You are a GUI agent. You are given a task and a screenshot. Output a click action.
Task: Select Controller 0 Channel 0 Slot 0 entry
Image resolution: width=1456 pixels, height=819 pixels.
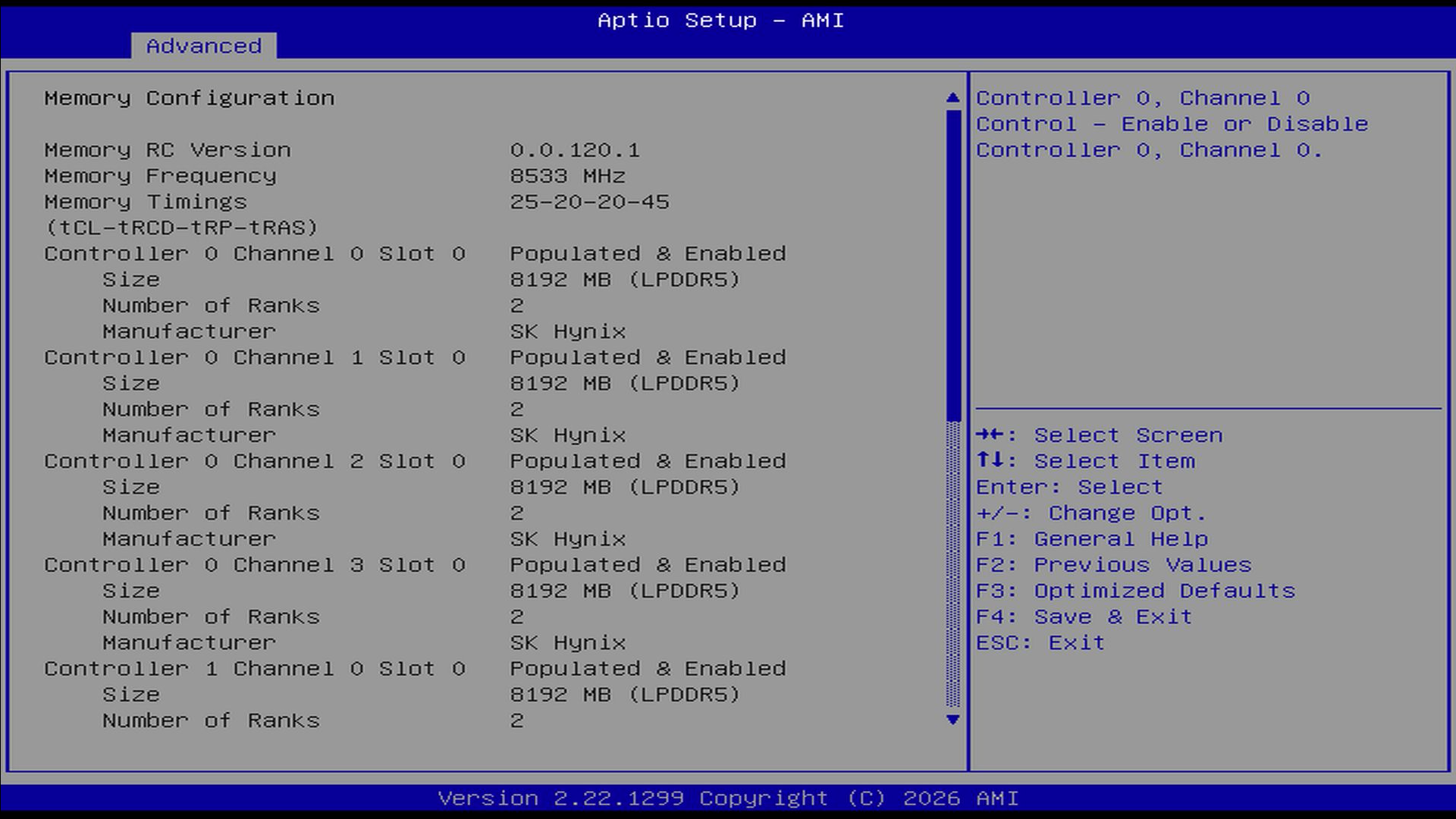coord(255,254)
